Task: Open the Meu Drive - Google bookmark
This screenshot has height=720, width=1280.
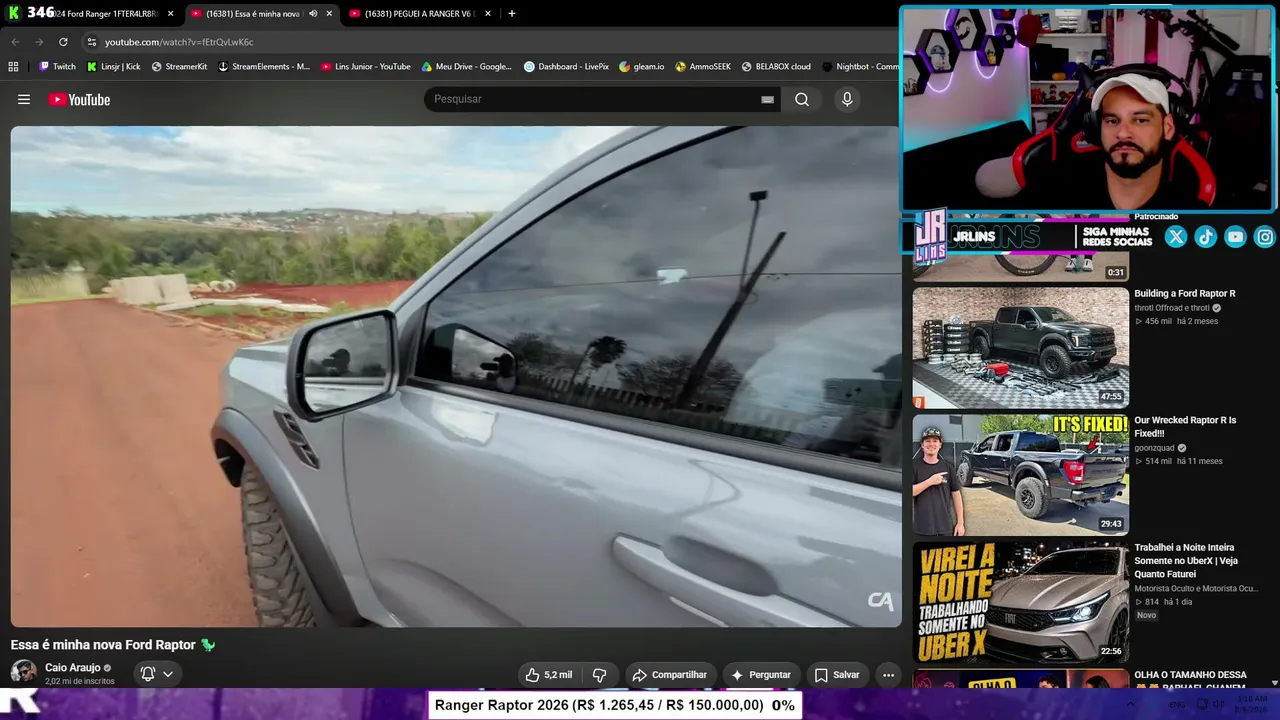Action: 467,67
